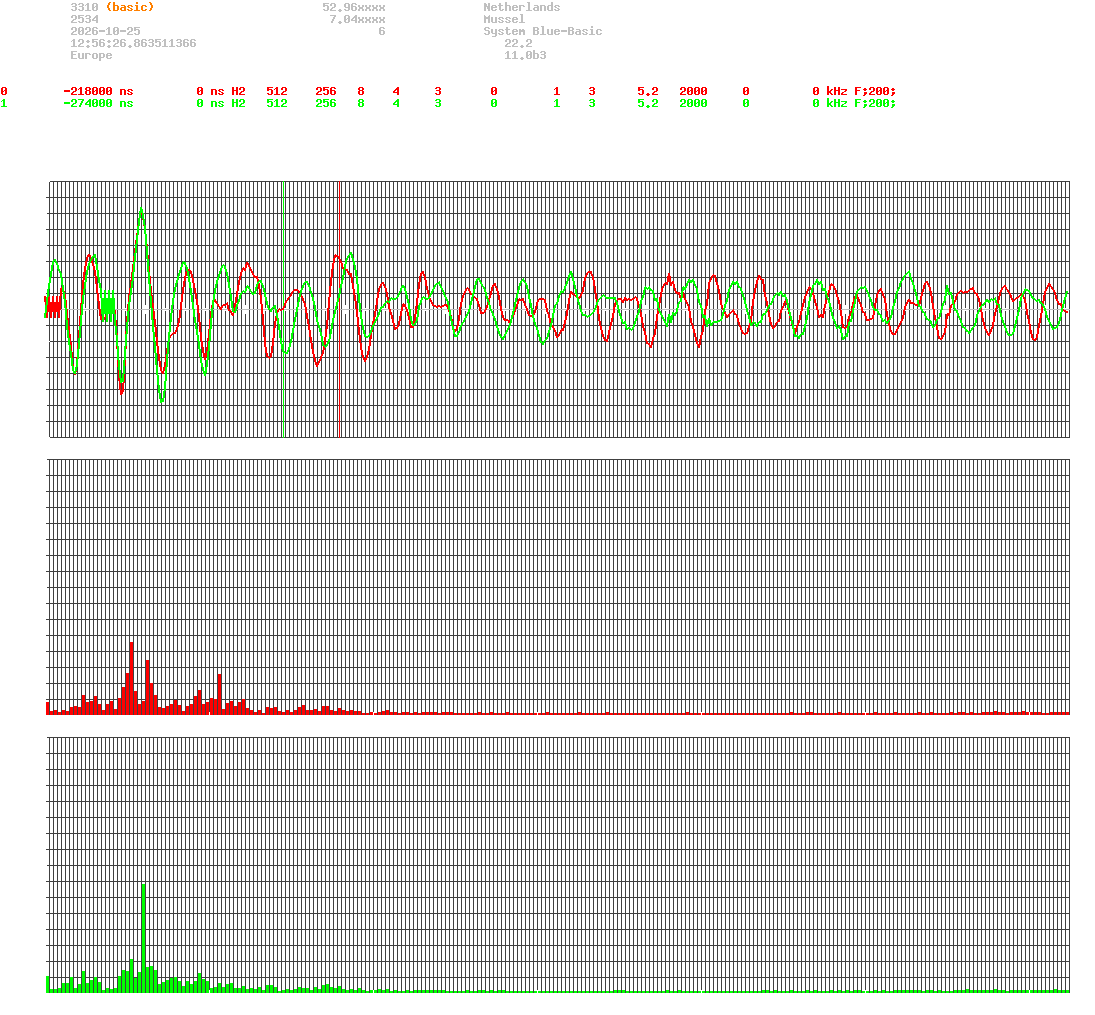The height and width of the screenshot is (1015, 1095).
Task: Click the red 0 kHz F;200; text
Action: (853, 92)
